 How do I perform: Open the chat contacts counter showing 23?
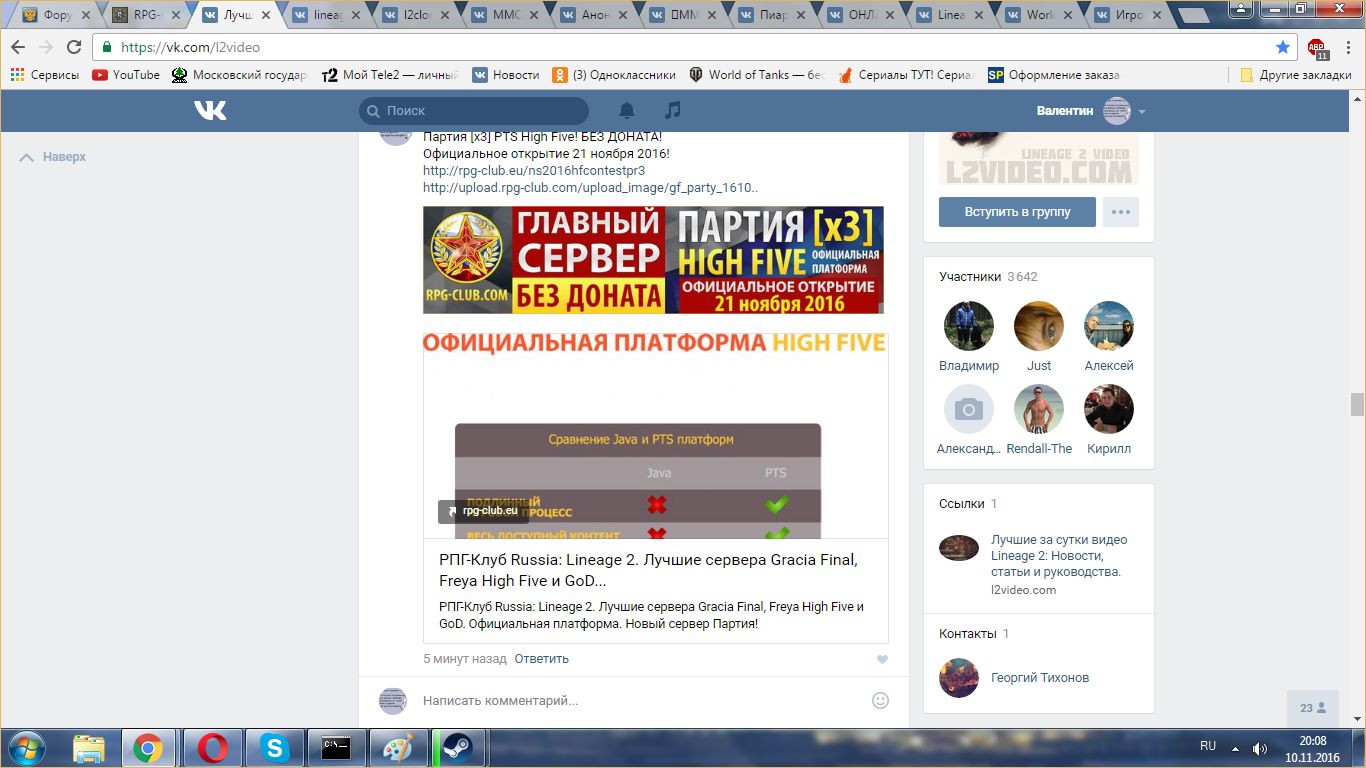click(1313, 708)
